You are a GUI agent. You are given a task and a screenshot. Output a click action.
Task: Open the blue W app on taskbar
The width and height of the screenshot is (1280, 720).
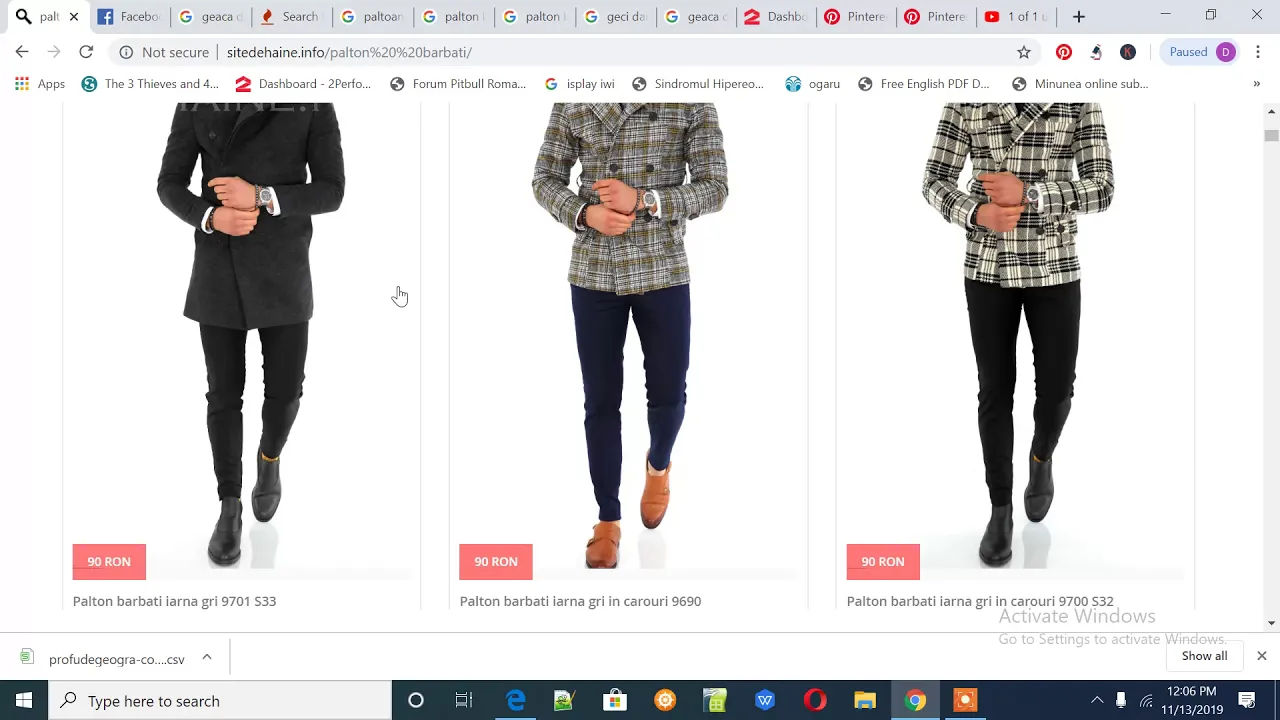pos(765,701)
